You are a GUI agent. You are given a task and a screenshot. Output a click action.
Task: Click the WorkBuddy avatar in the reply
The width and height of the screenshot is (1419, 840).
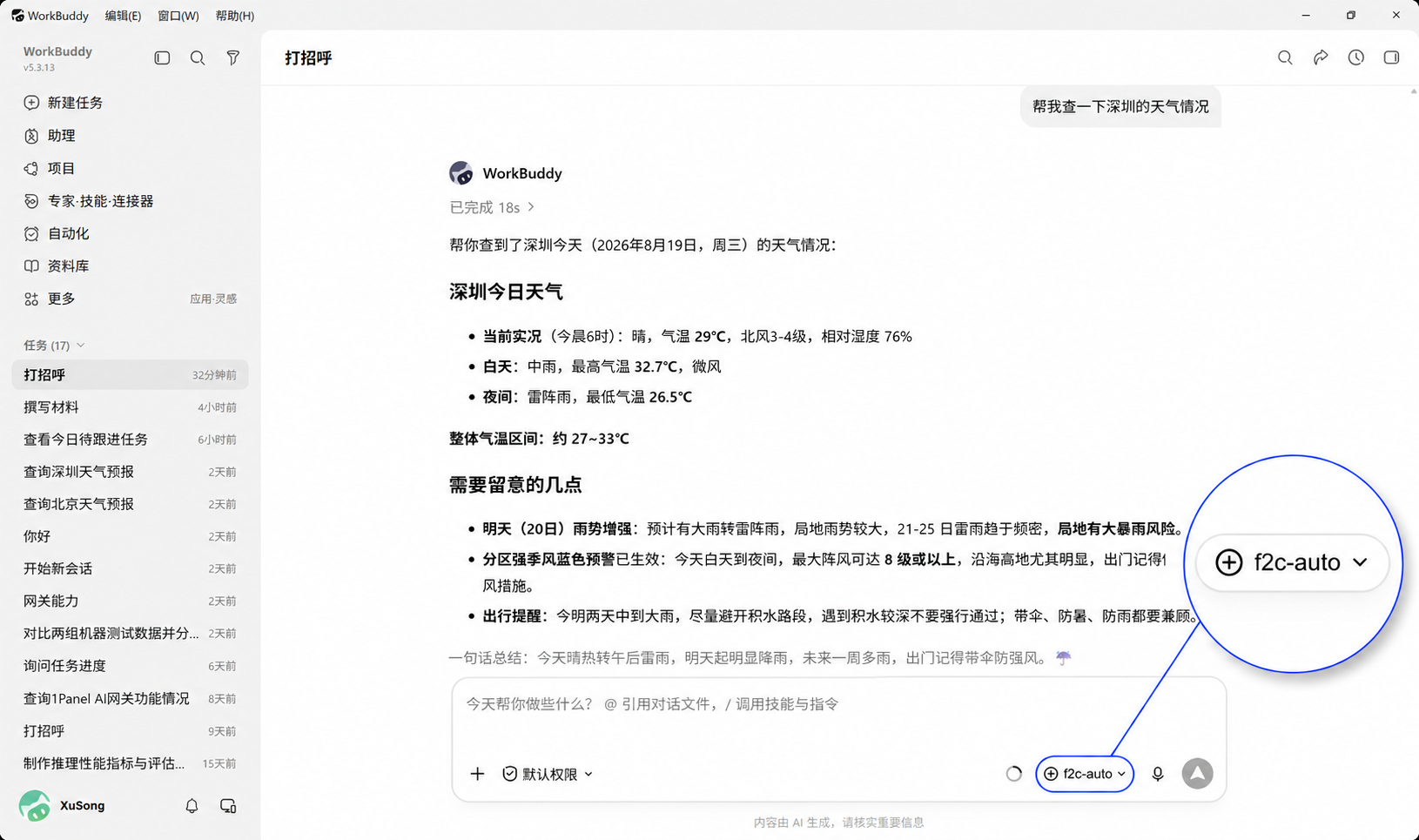pyautogui.click(x=461, y=173)
